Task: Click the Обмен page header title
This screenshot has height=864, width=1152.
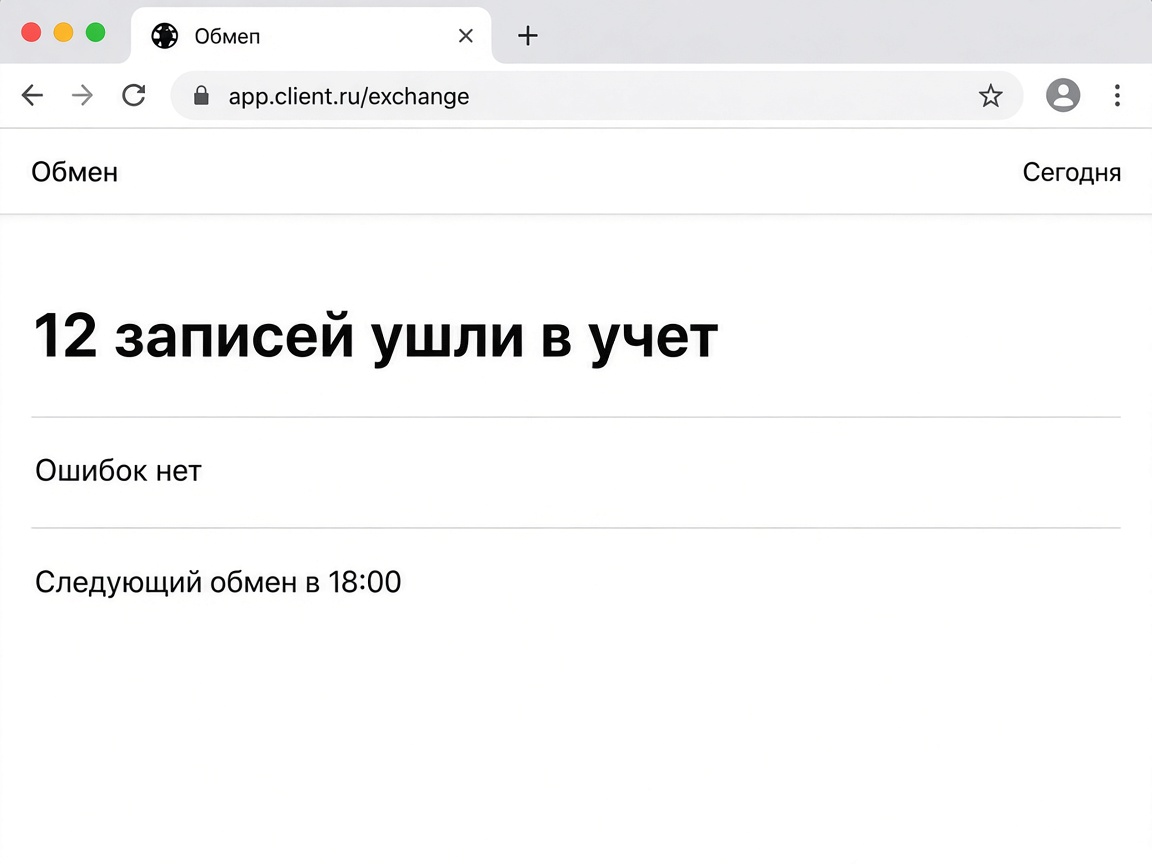Action: (x=75, y=172)
